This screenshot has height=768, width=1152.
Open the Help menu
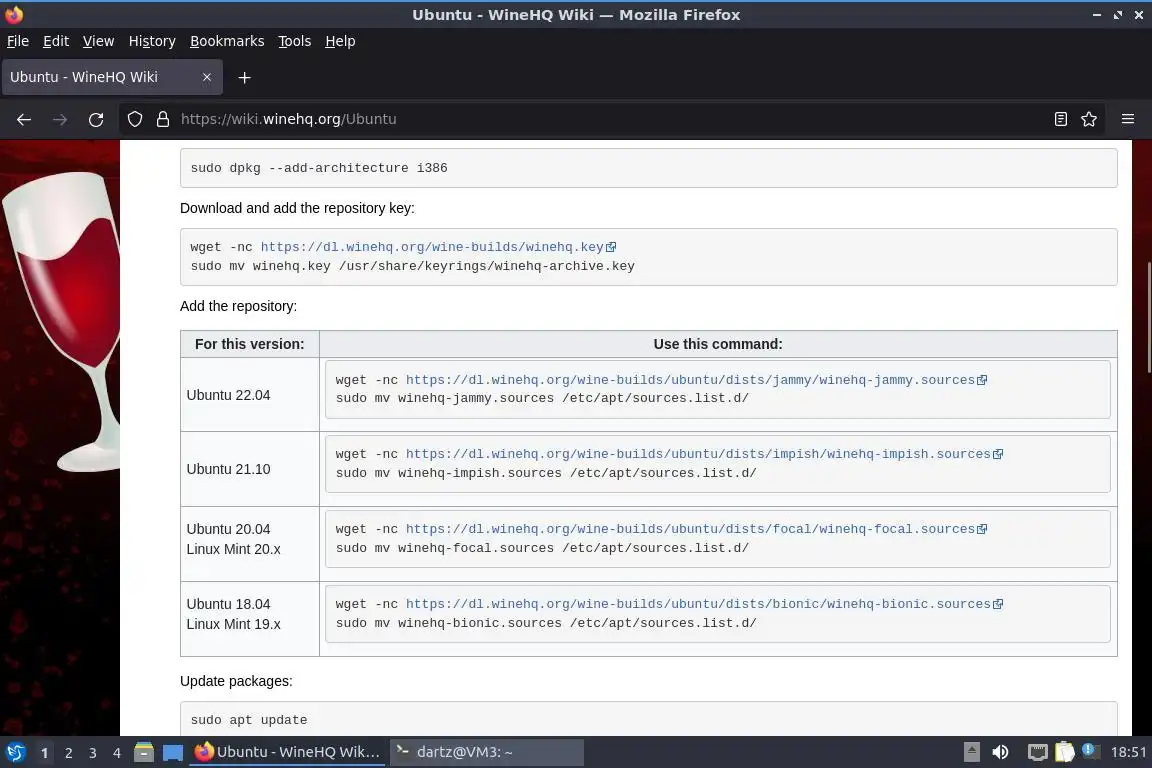tap(340, 41)
